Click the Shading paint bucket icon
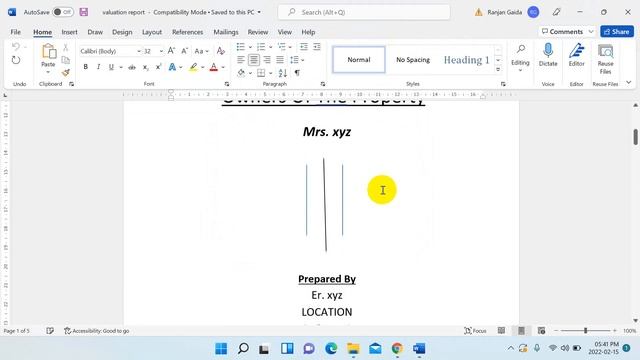 241,73
